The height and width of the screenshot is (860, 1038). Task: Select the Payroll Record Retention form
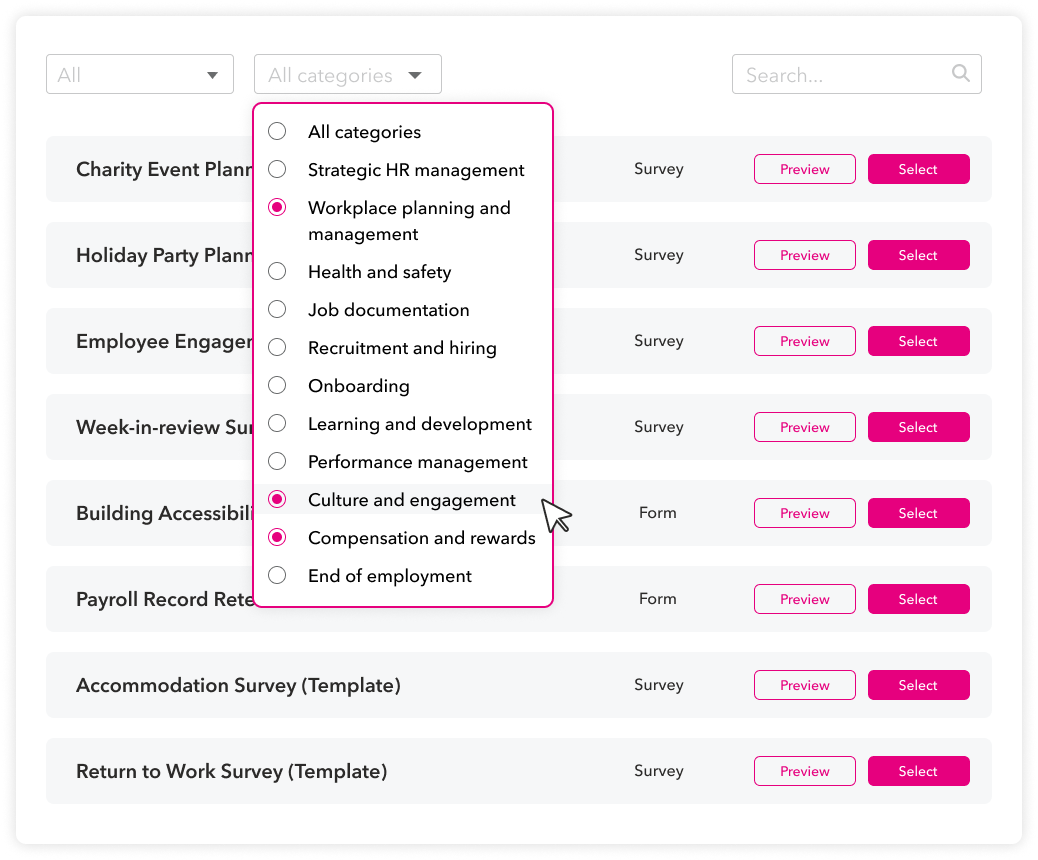tap(918, 599)
